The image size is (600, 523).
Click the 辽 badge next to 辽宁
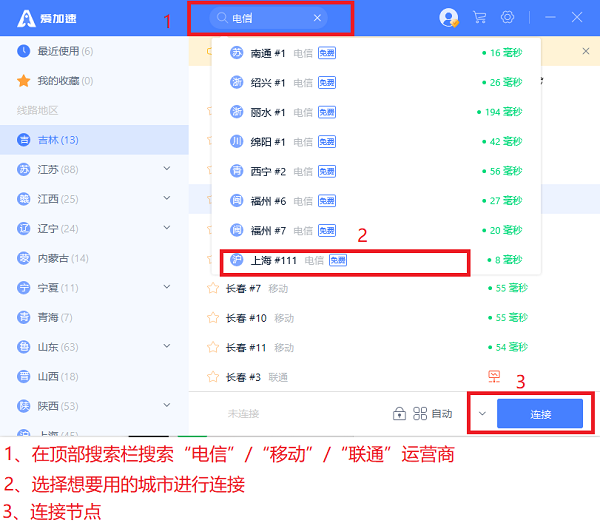click(x=24, y=228)
